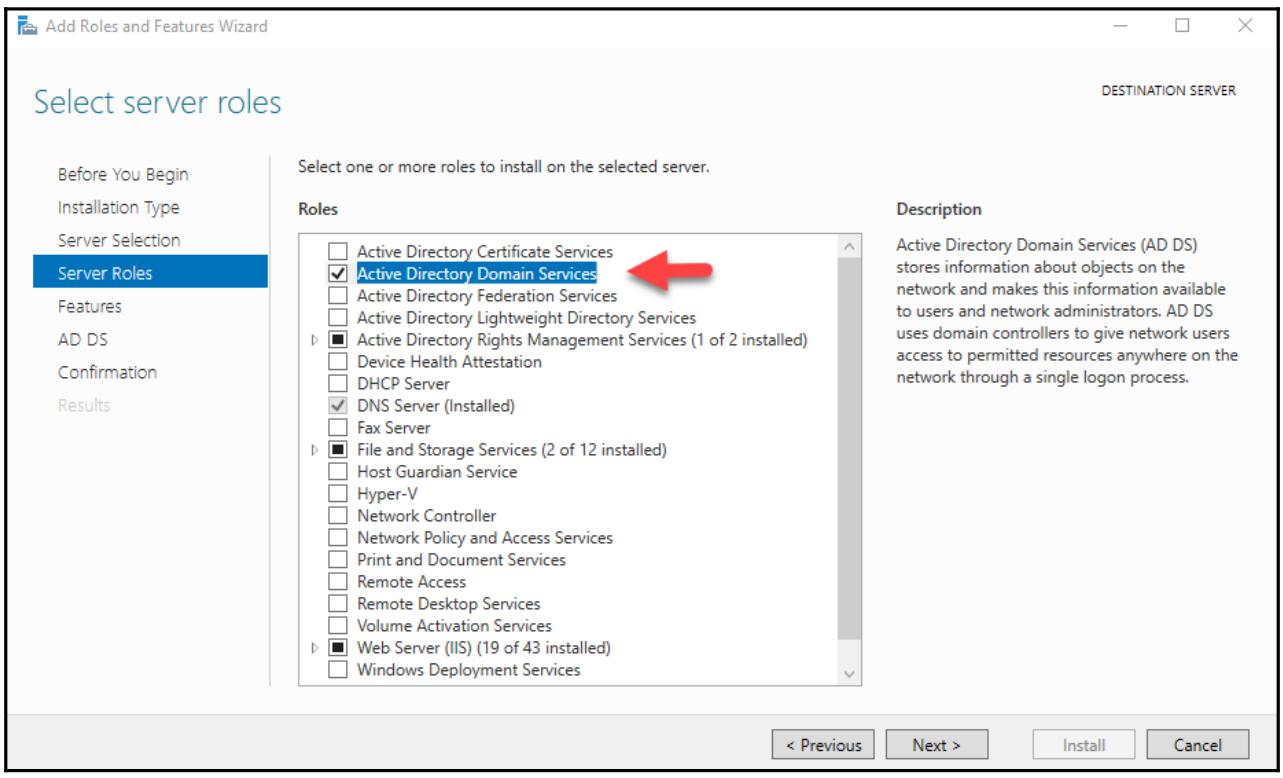This screenshot has width=1283, height=778.
Task: Check Windows Deployment Services checkbox
Action: pyautogui.click(x=339, y=670)
